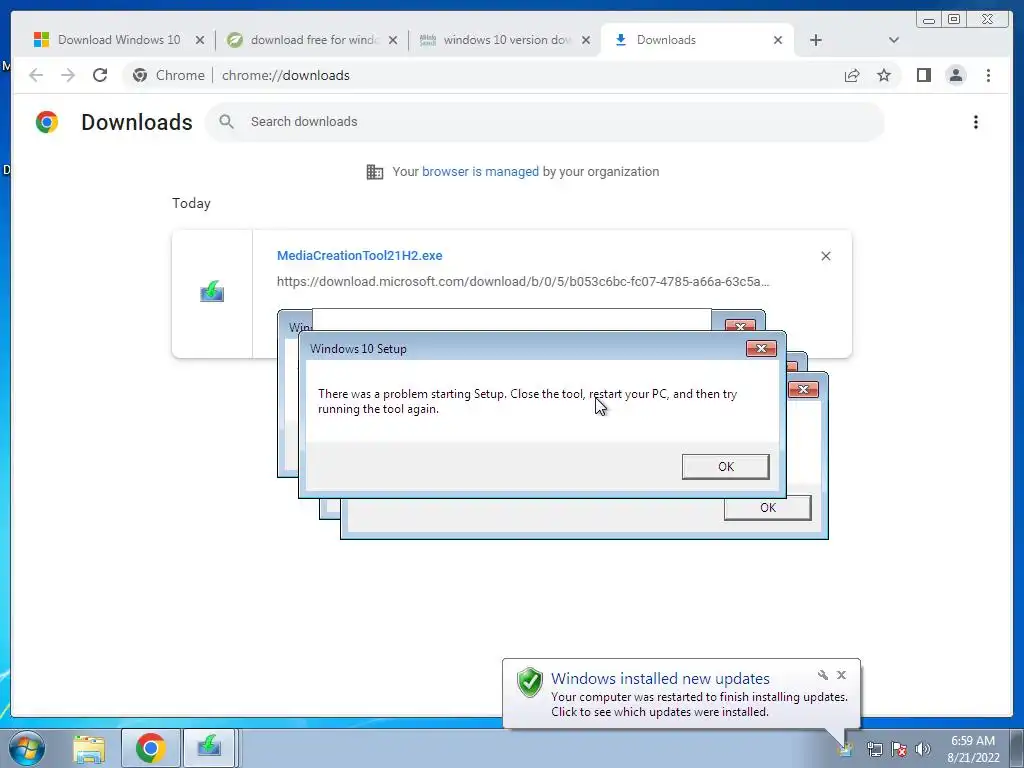Screen dimensions: 1024x768
Task: Open a new tab with plus button
Action: pyautogui.click(x=816, y=40)
